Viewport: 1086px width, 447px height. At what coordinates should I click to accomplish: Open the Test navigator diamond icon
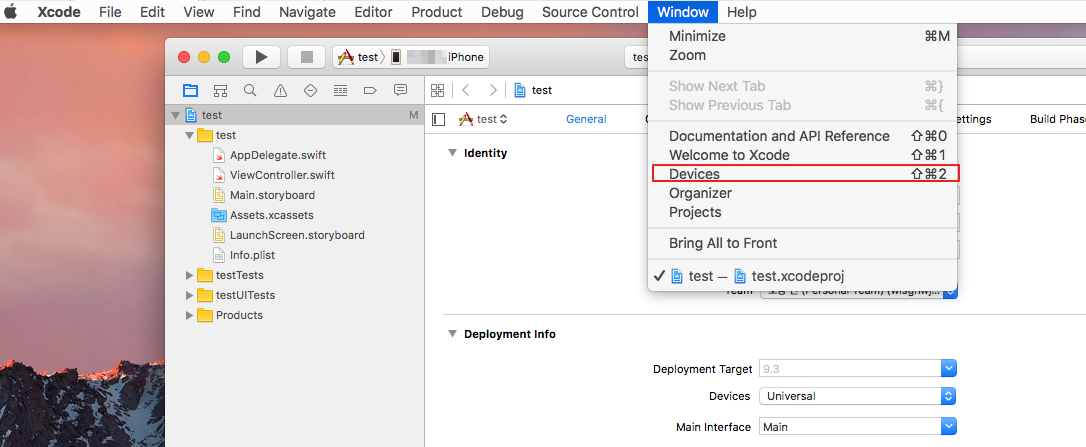tap(310, 91)
